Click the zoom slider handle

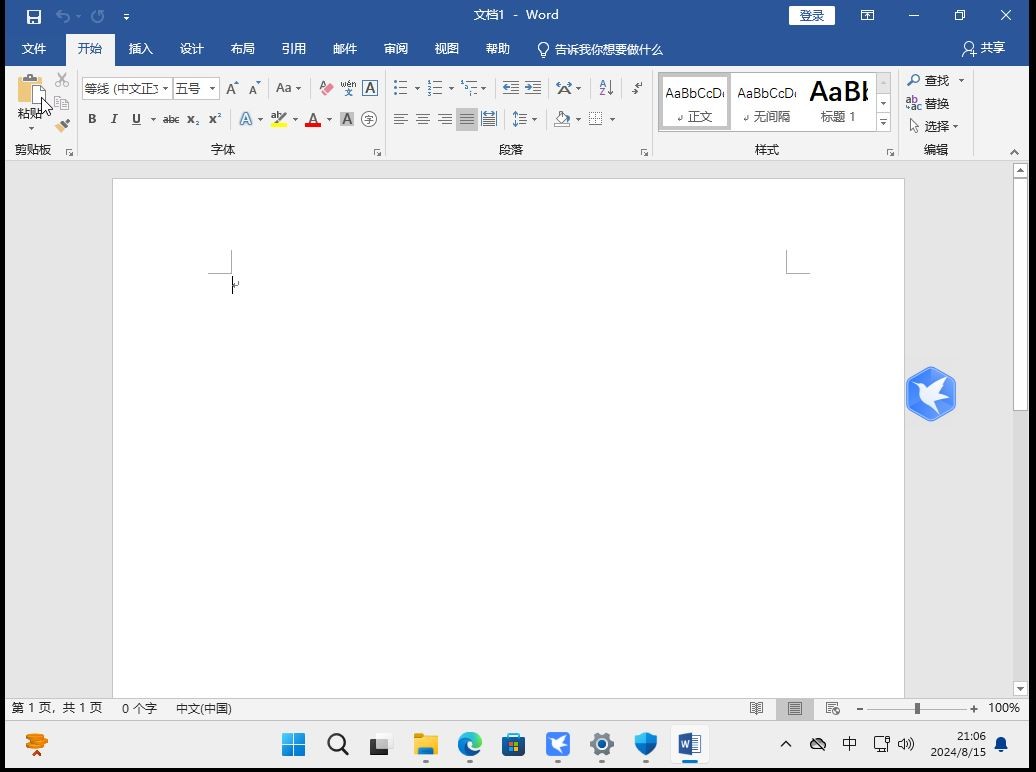(x=917, y=708)
